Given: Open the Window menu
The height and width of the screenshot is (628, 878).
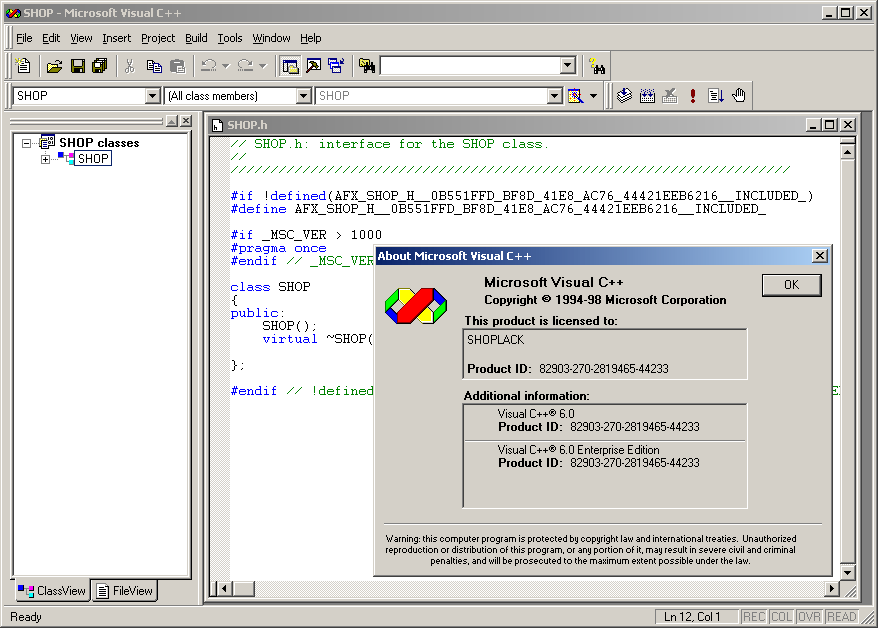Looking at the screenshot, I should pos(271,38).
